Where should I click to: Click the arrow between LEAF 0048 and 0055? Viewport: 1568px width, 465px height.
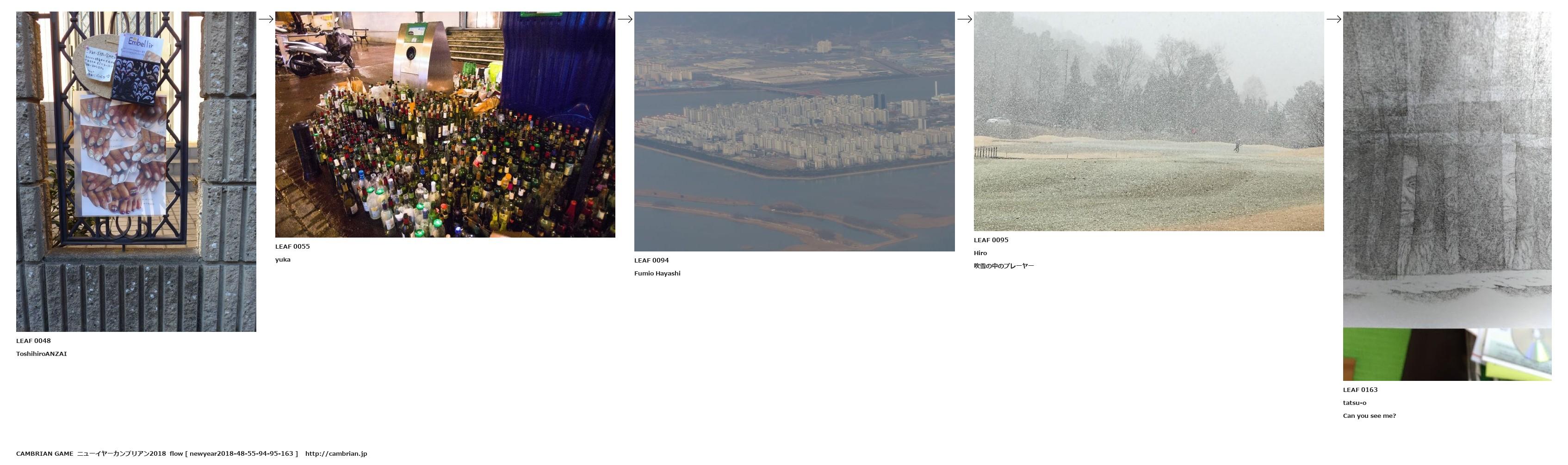(x=266, y=19)
